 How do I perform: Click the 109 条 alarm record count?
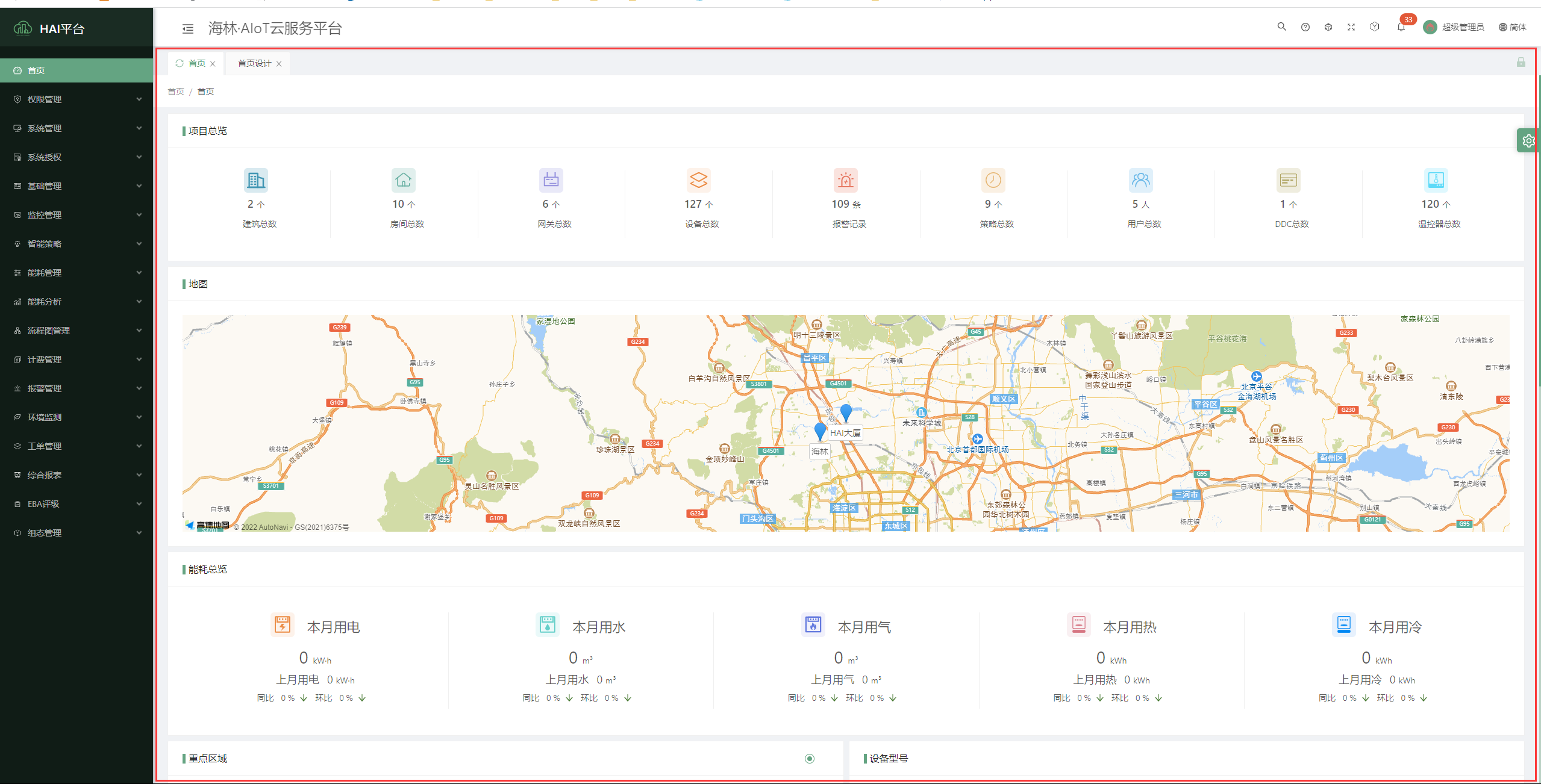click(x=846, y=204)
